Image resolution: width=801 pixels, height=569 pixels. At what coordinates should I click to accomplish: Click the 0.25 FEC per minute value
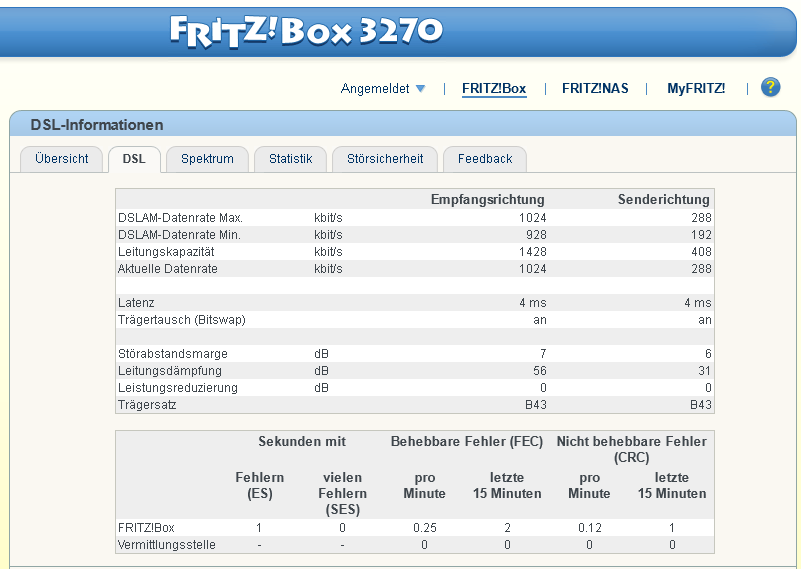[x=425, y=528]
